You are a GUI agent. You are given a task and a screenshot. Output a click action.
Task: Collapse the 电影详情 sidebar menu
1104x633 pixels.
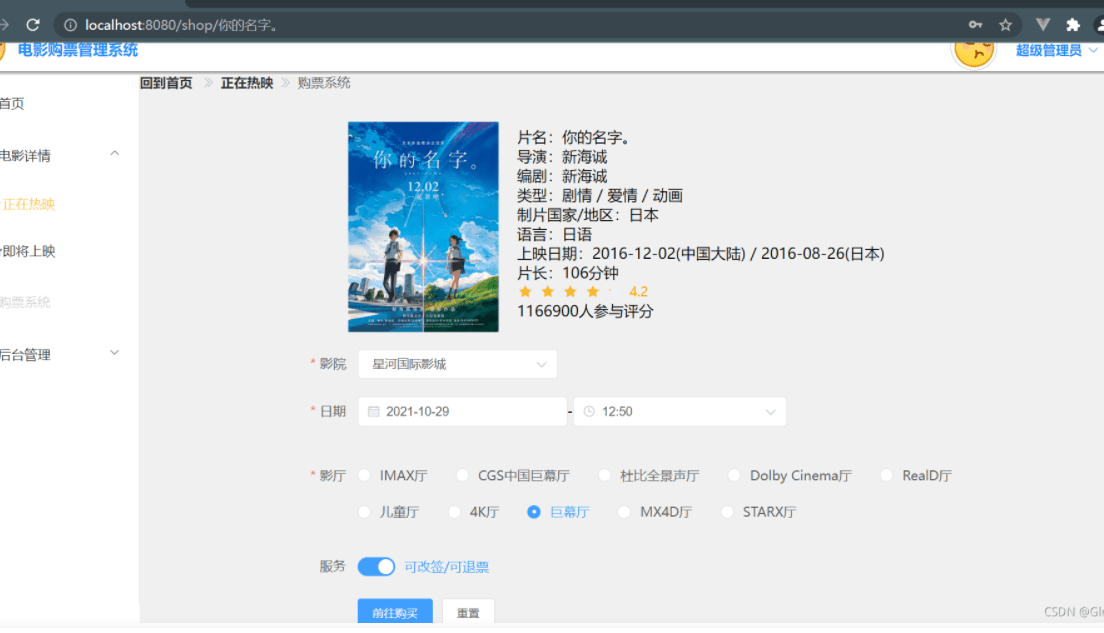pos(60,155)
